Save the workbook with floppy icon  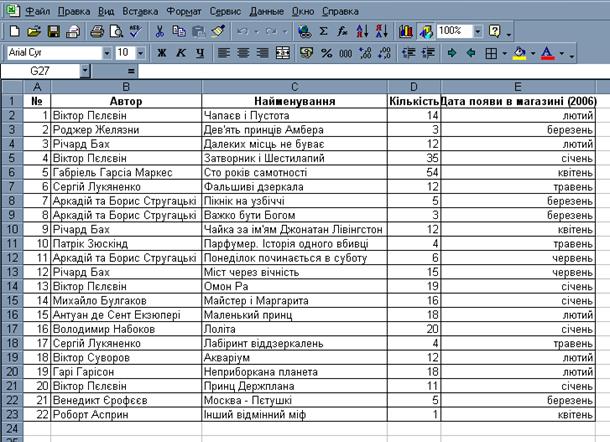coord(54,31)
